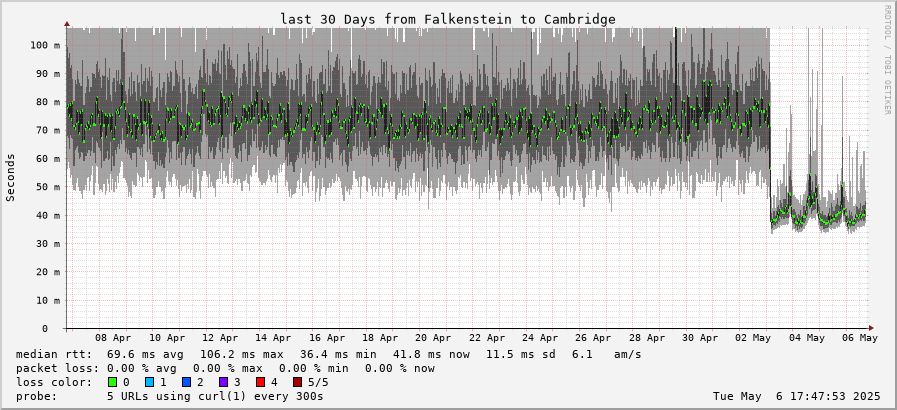Click the '26 Apr' x-axis date label
Screen dimensions: 897x410
[596, 338]
